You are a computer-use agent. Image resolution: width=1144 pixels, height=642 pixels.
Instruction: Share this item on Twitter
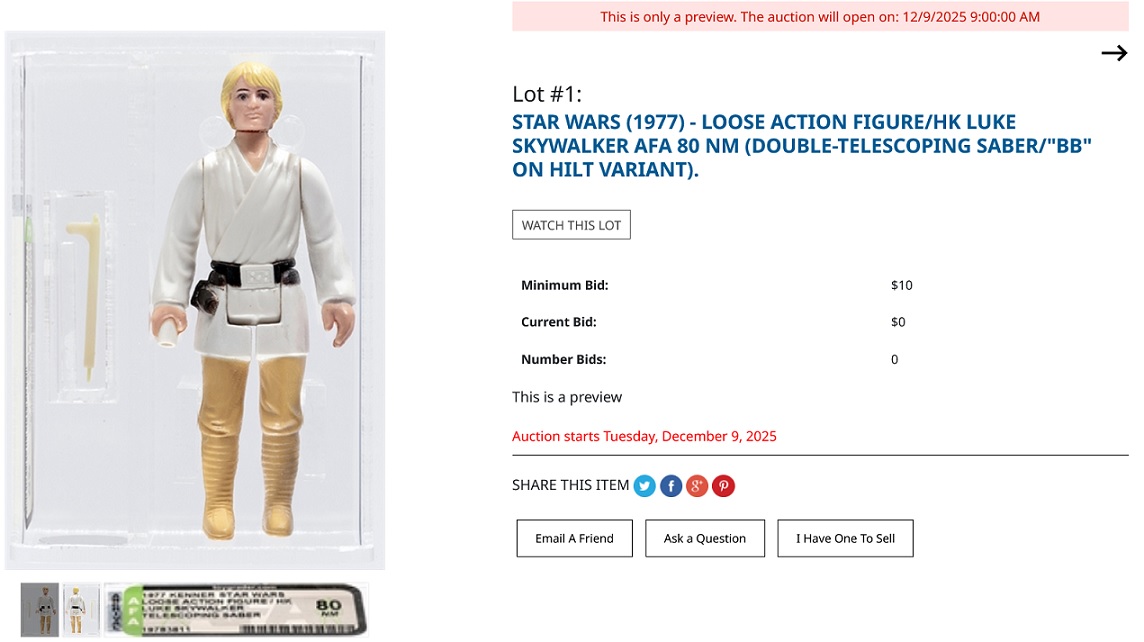click(645, 486)
